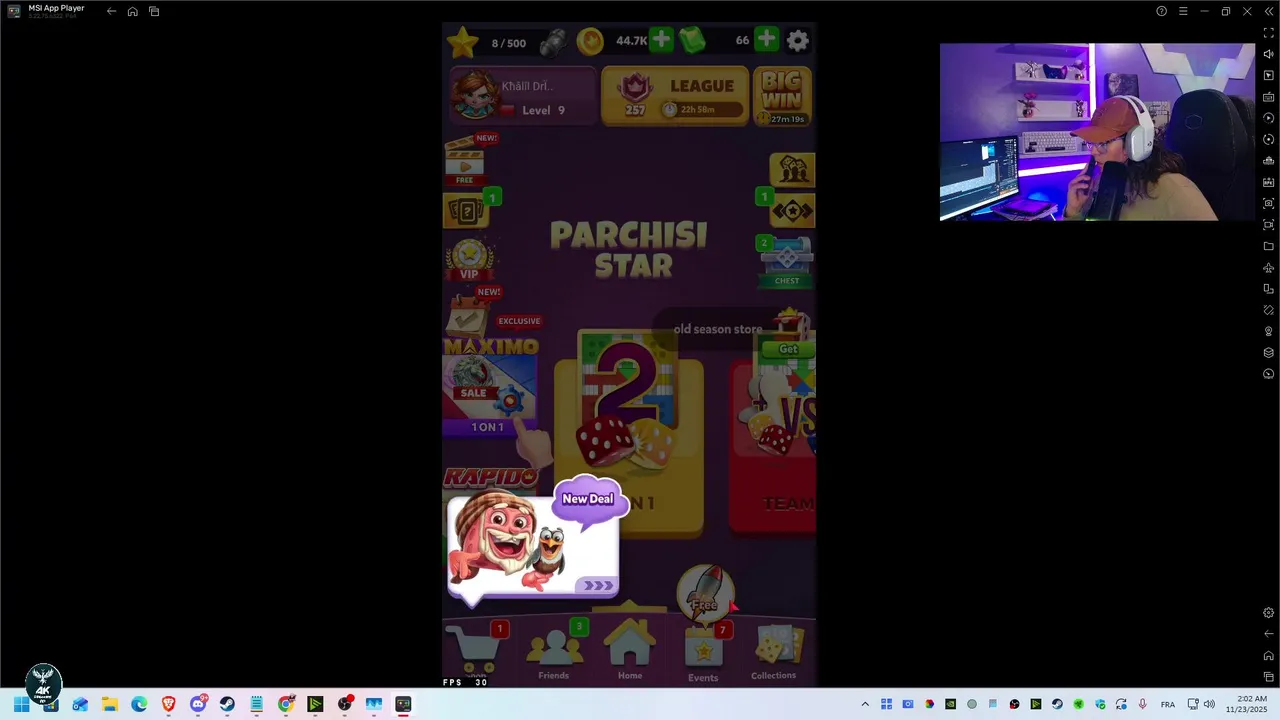Open the MAXIMO sale offer
Image resolution: width=1280 pixels, height=720 pixels.
coord(490,388)
